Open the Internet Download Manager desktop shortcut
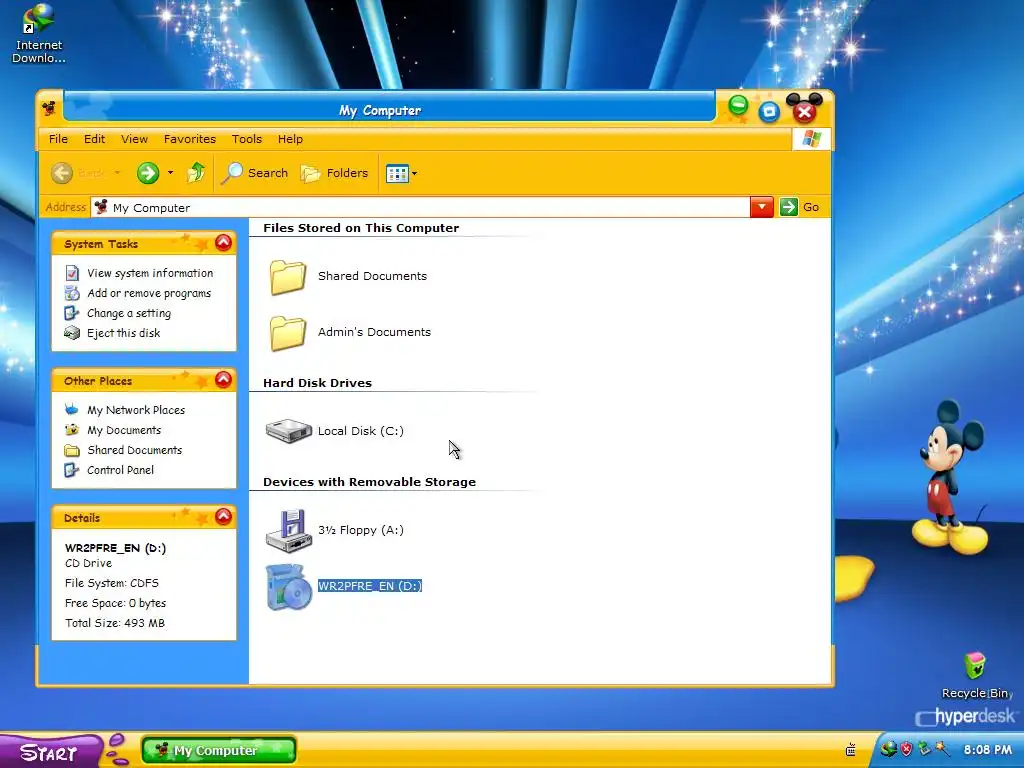Screen dimensions: 1024x768 click(x=39, y=33)
